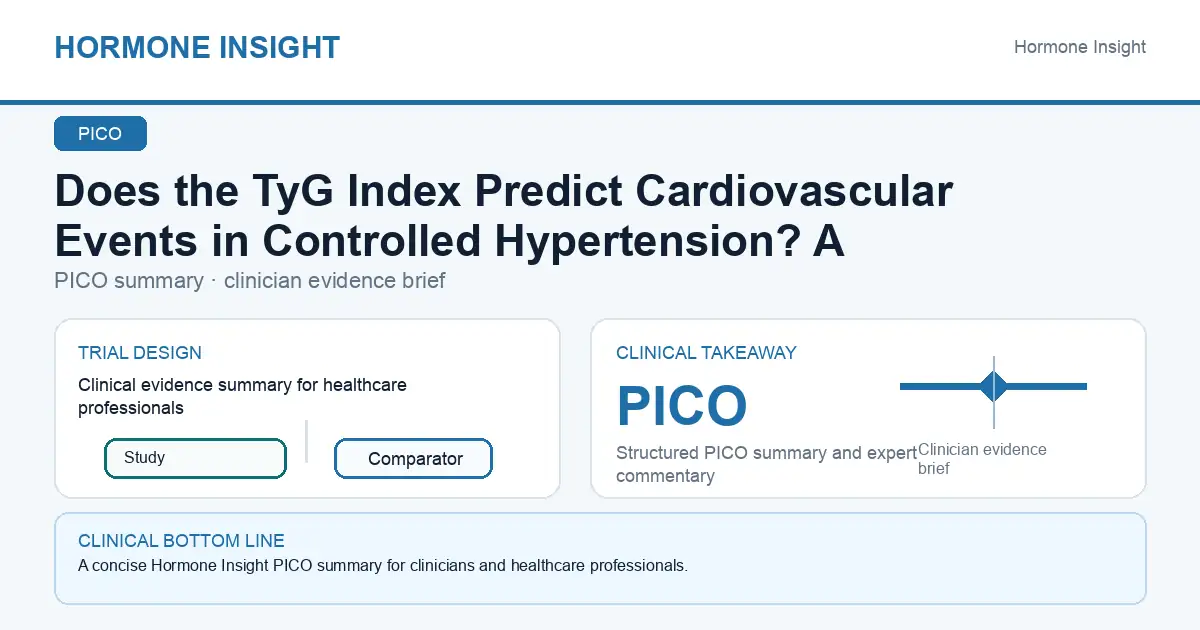The height and width of the screenshot is (630, 1200).
Task: Click the HORMONE INSIGHT logo
Action: pos(197,47)
